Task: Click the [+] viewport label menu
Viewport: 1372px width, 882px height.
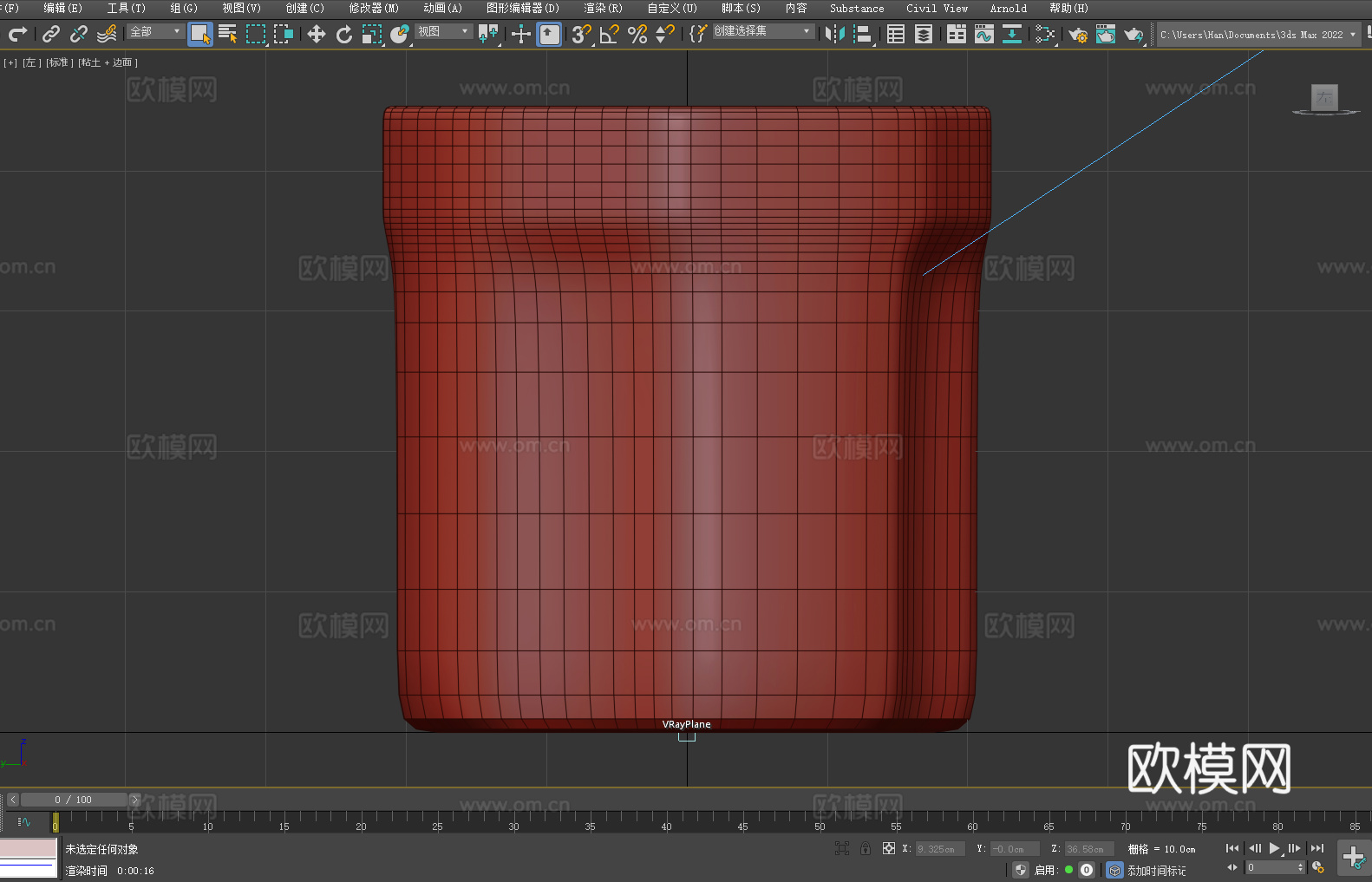Action: 10,62
